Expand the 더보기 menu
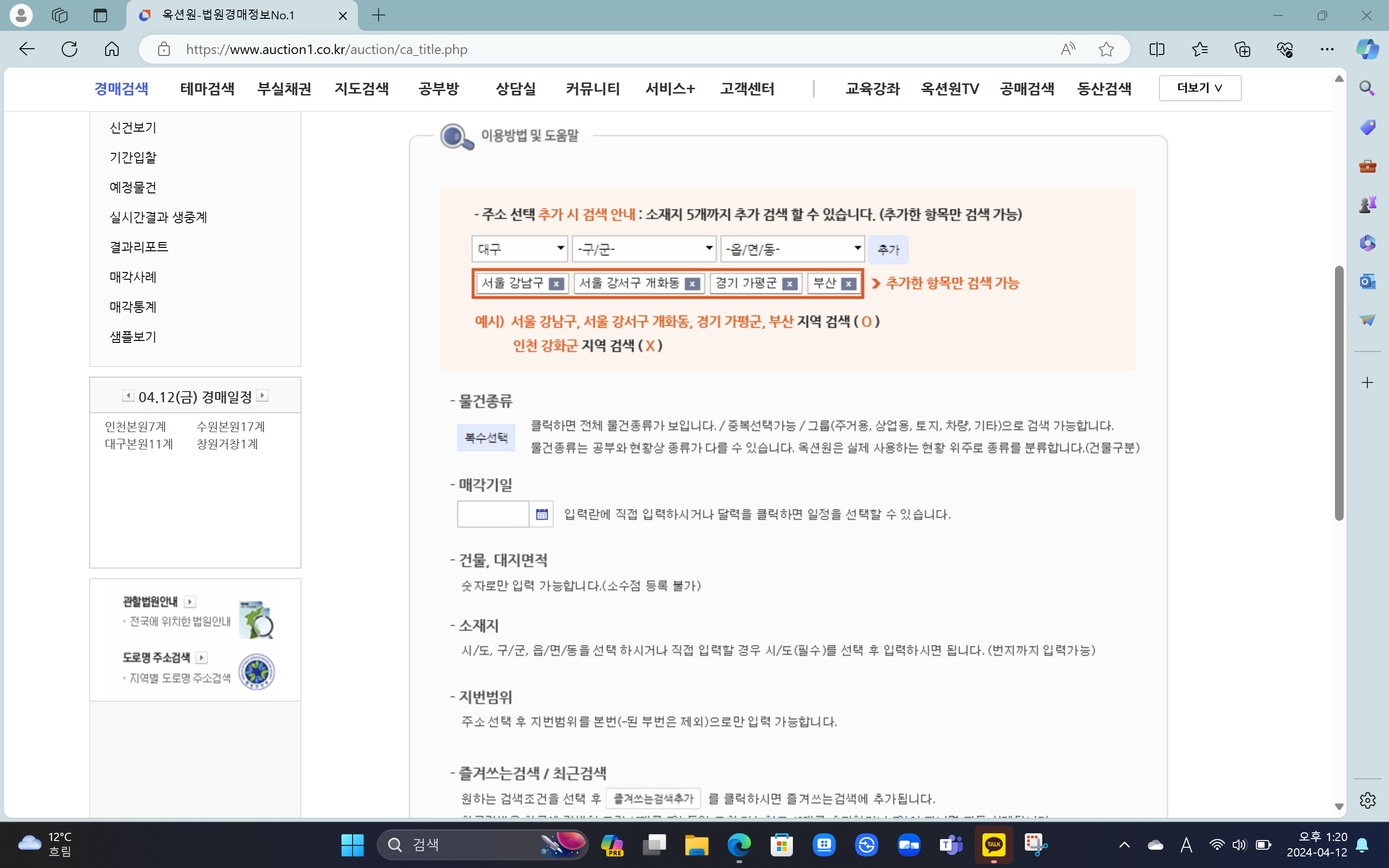Screen dimensions: 1389x868 point(1199,88)
